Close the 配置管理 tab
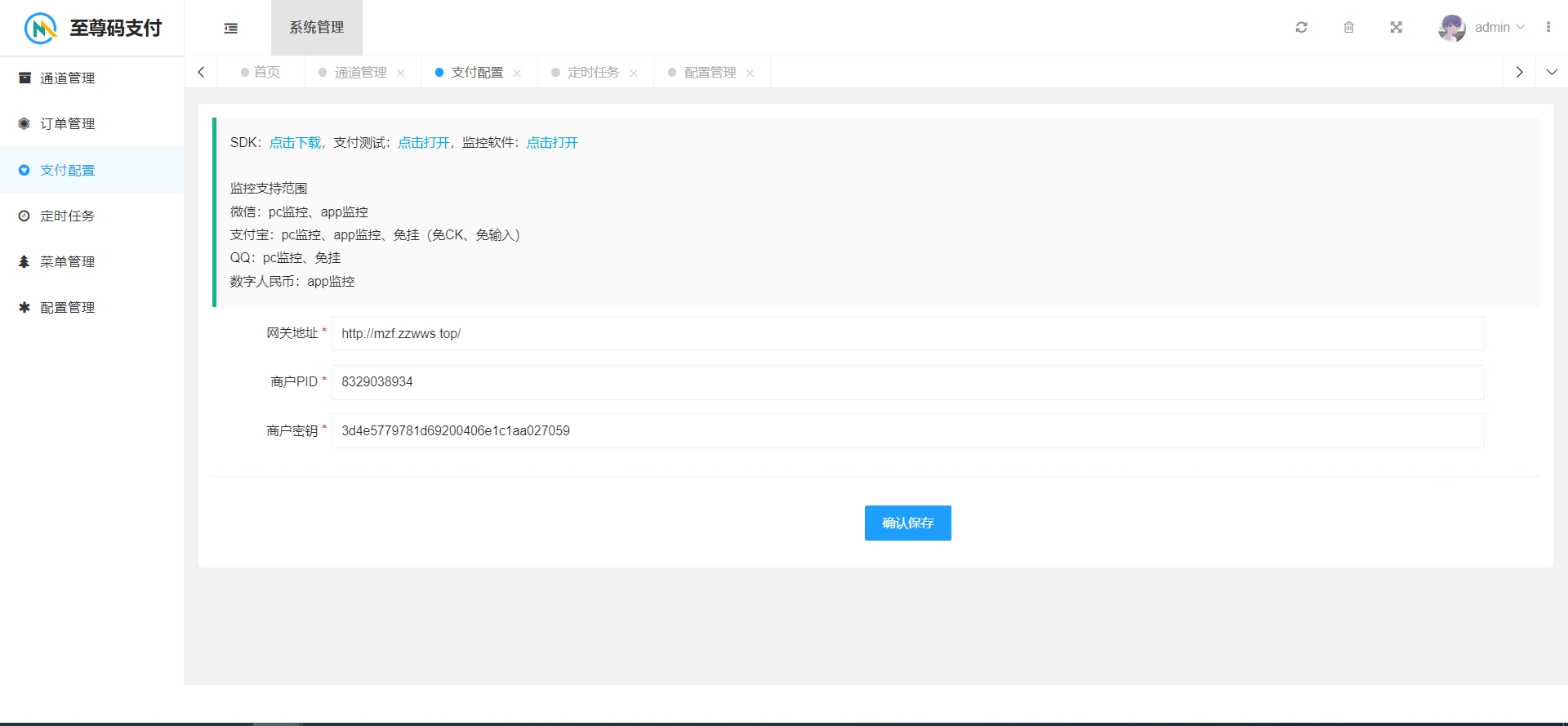The width and height of the screenshot is (1568, 726). click(x=750, y=73)
